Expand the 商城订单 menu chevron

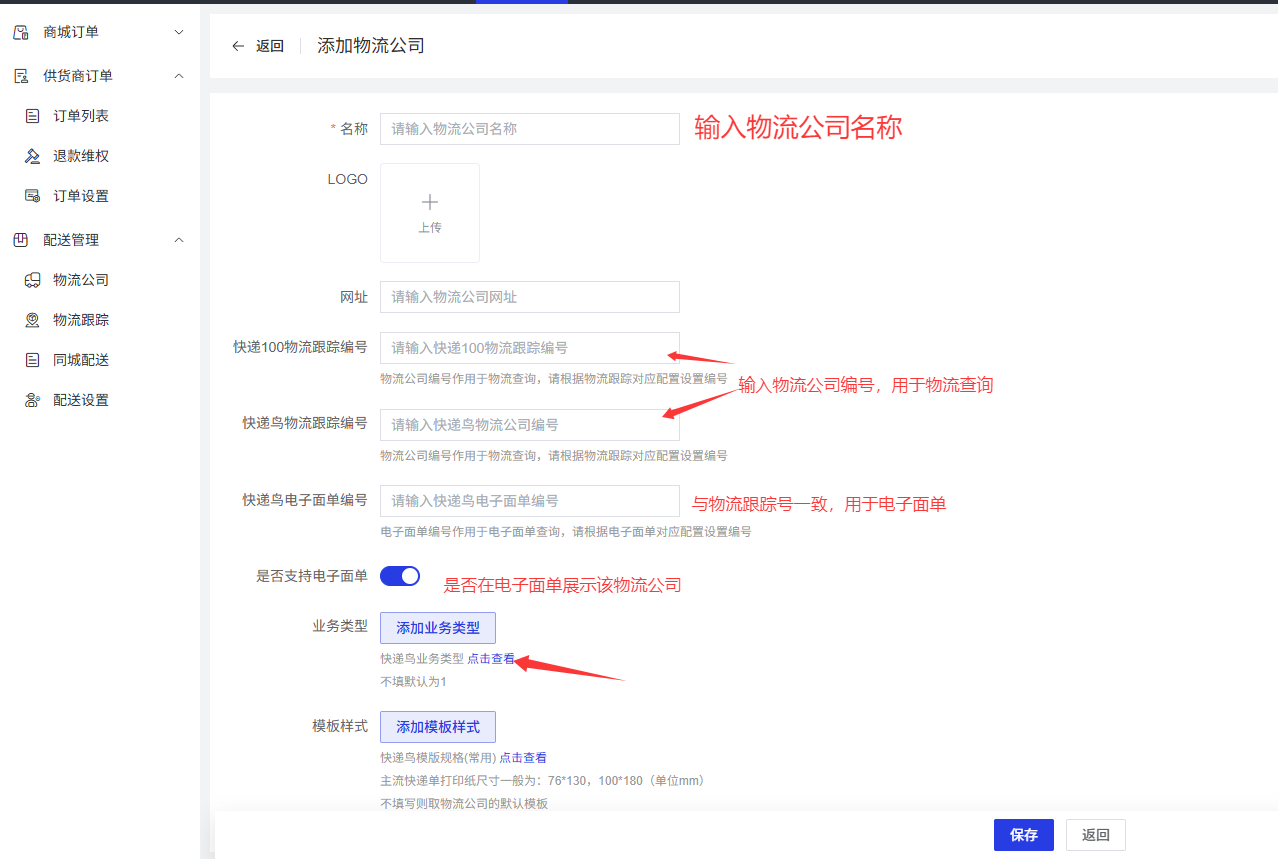(x=179, y=32)
